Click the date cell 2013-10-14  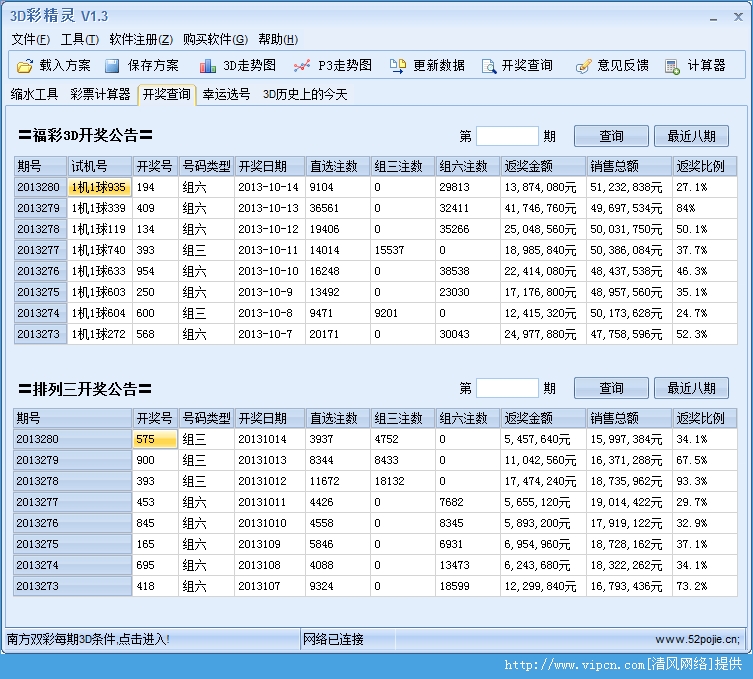(269, 187)
